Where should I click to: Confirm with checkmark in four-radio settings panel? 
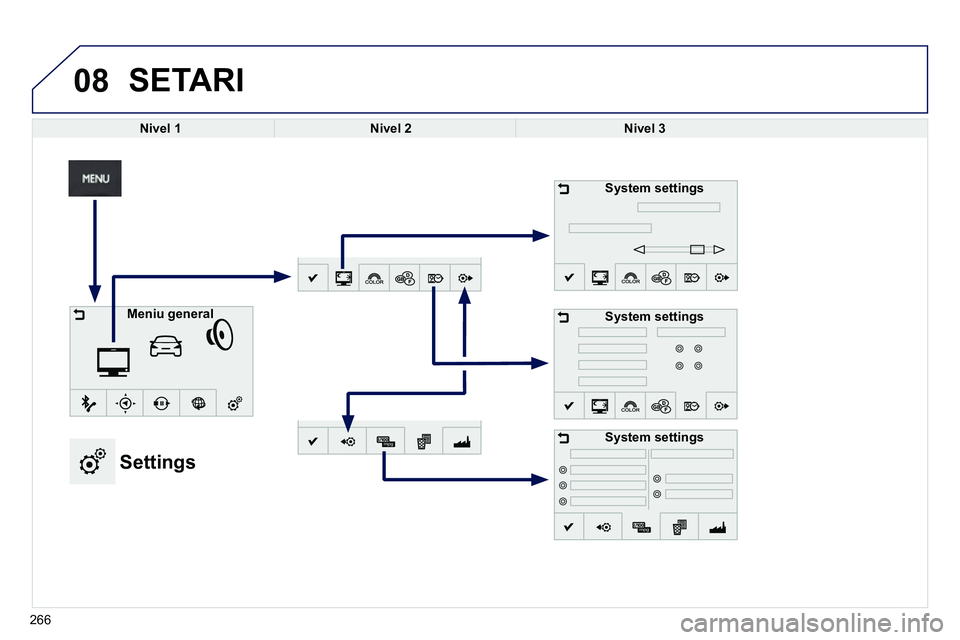coord(569,405)
